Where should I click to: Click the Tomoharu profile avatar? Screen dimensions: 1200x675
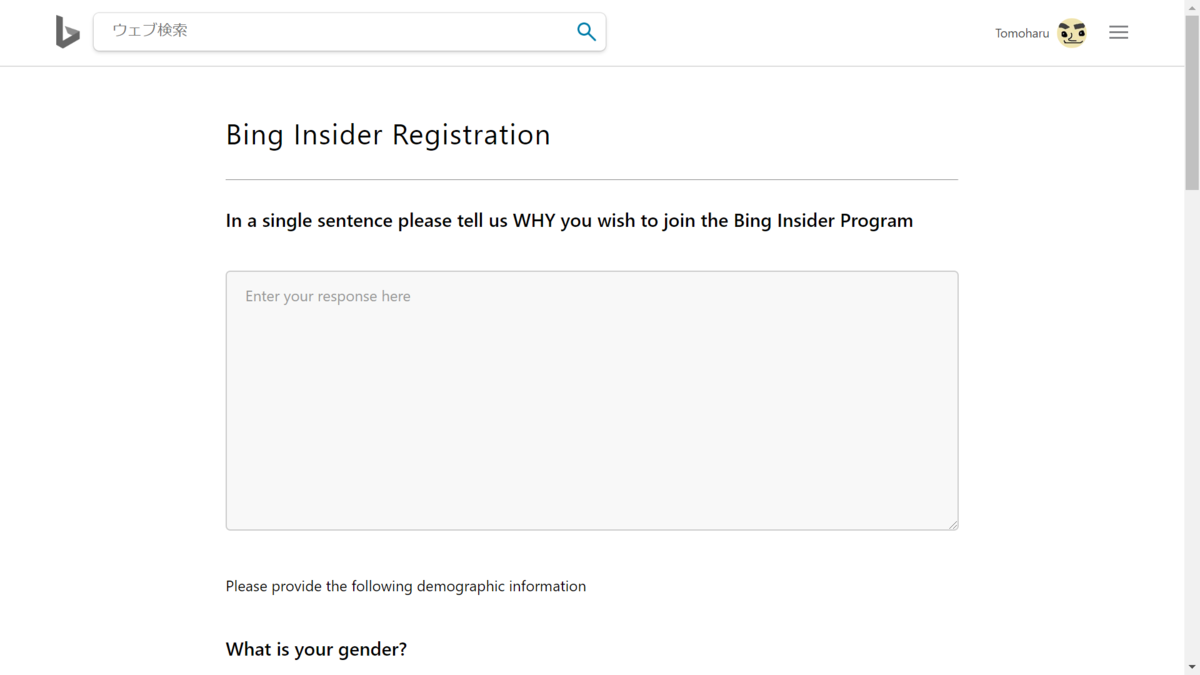[x=1071, y=33]
